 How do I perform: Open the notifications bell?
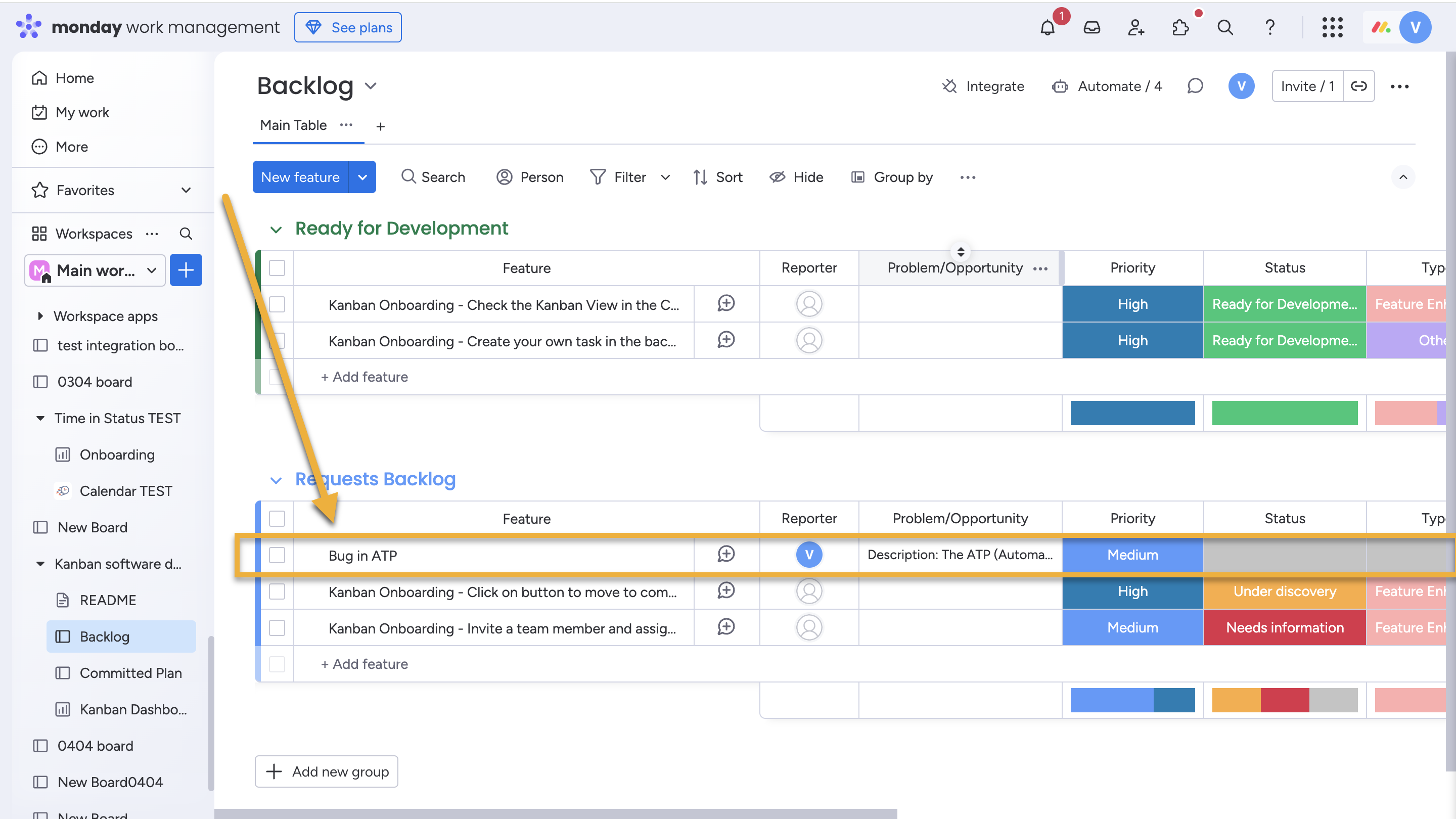1048,28
